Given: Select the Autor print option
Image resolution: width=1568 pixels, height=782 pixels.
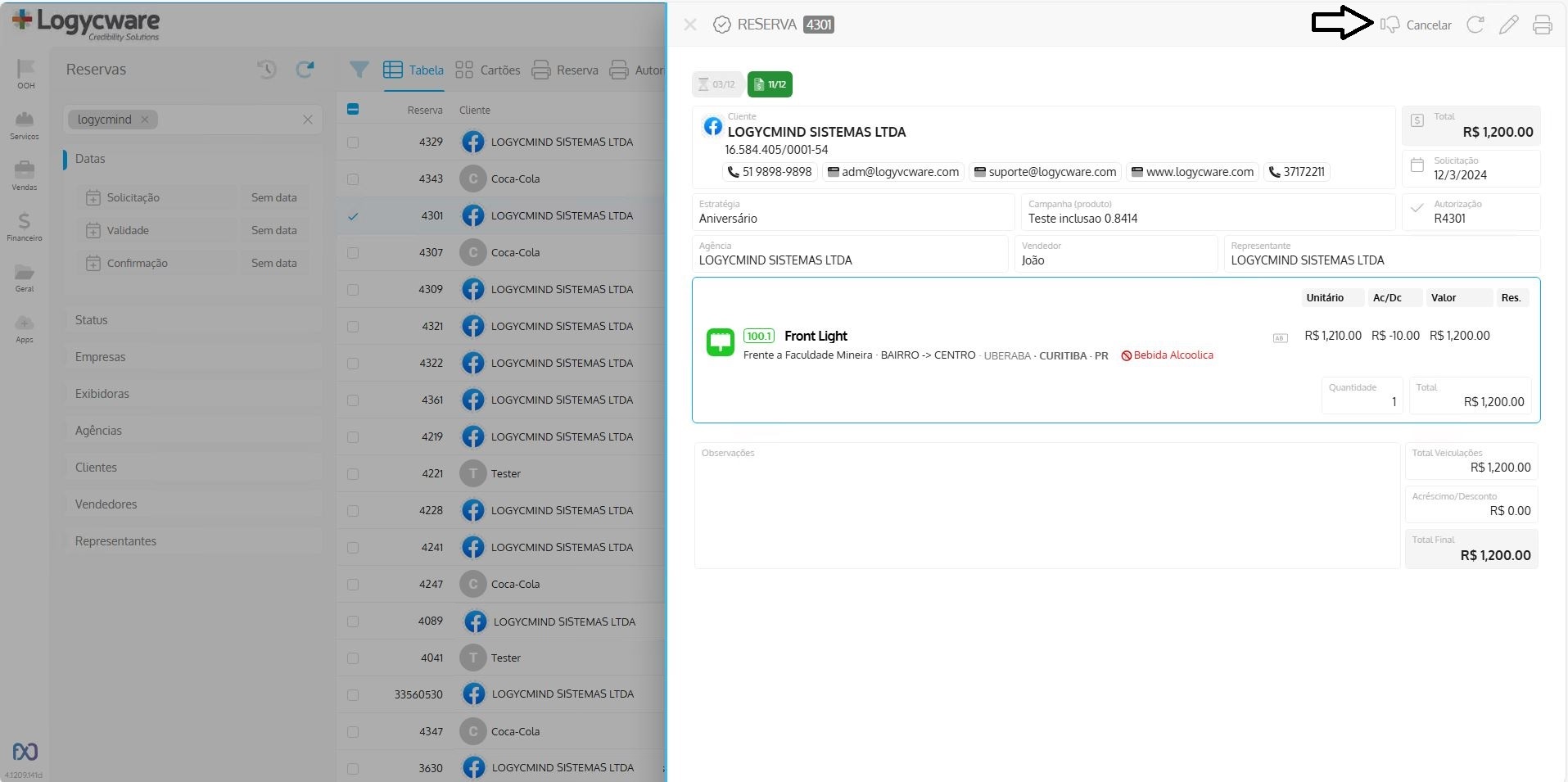Looking at the screenshot, I should [637, 70].
